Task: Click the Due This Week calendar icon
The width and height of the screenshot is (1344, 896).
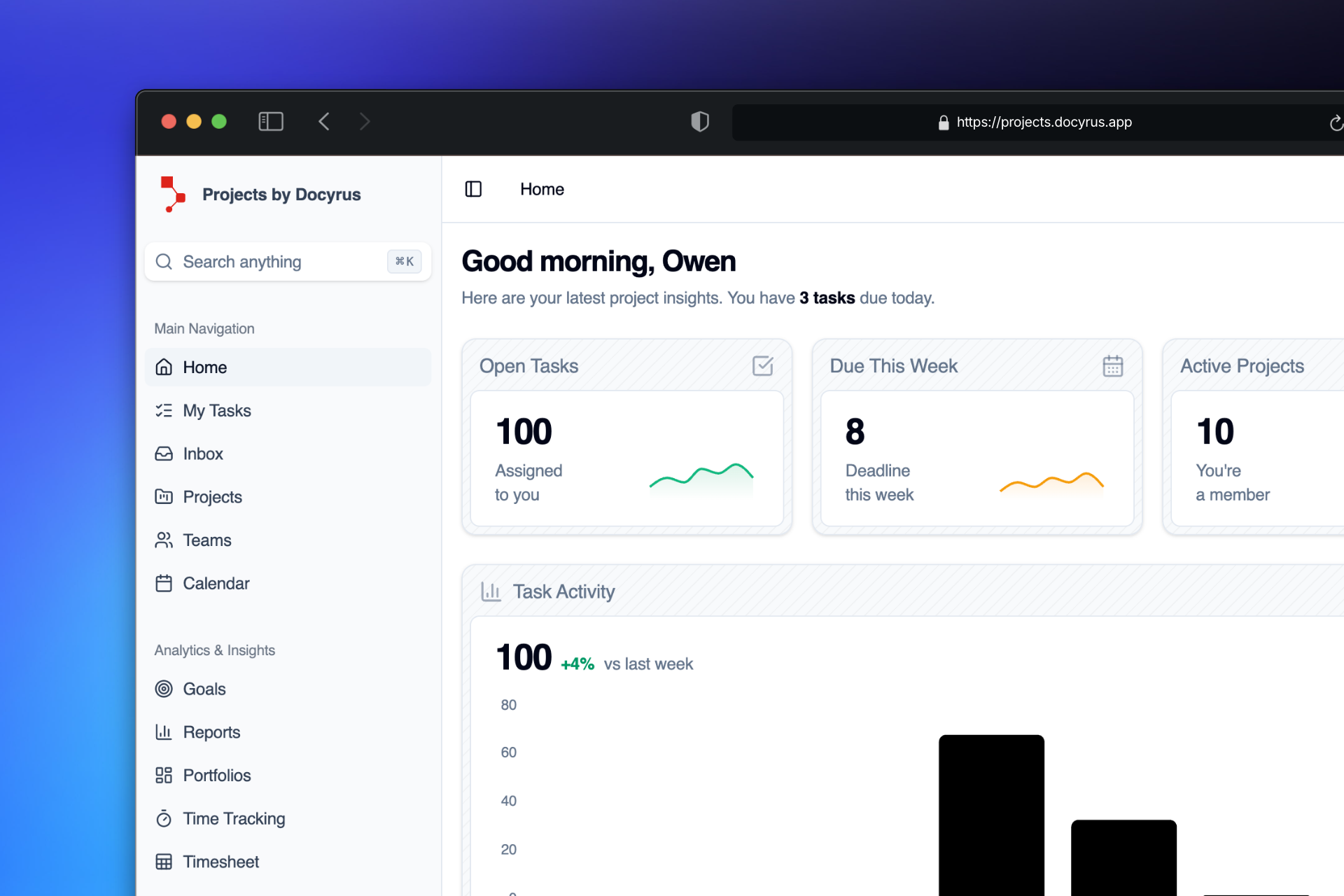Action: [1112, 365]
